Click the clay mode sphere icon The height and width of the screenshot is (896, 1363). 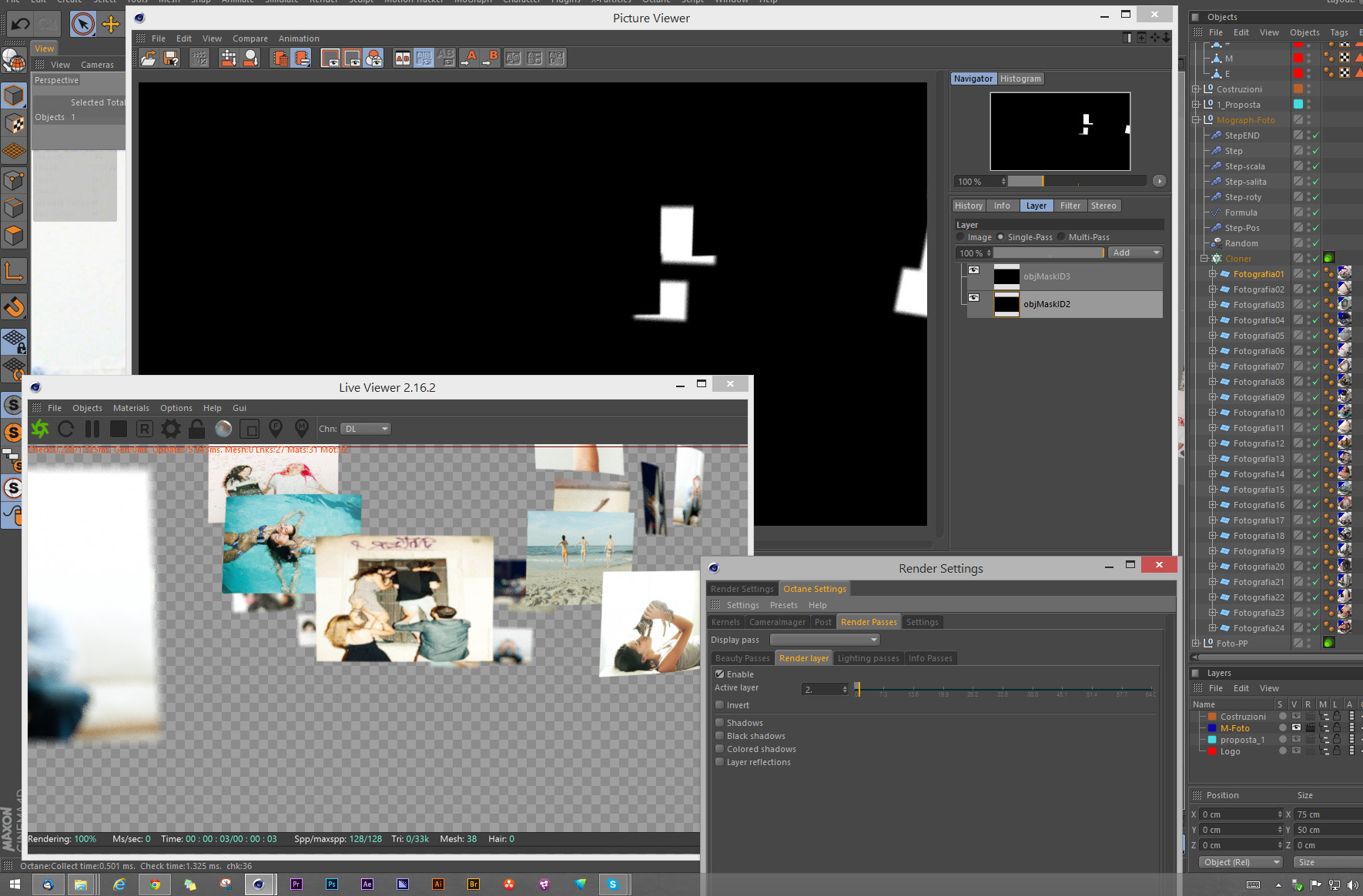point(223,429)
